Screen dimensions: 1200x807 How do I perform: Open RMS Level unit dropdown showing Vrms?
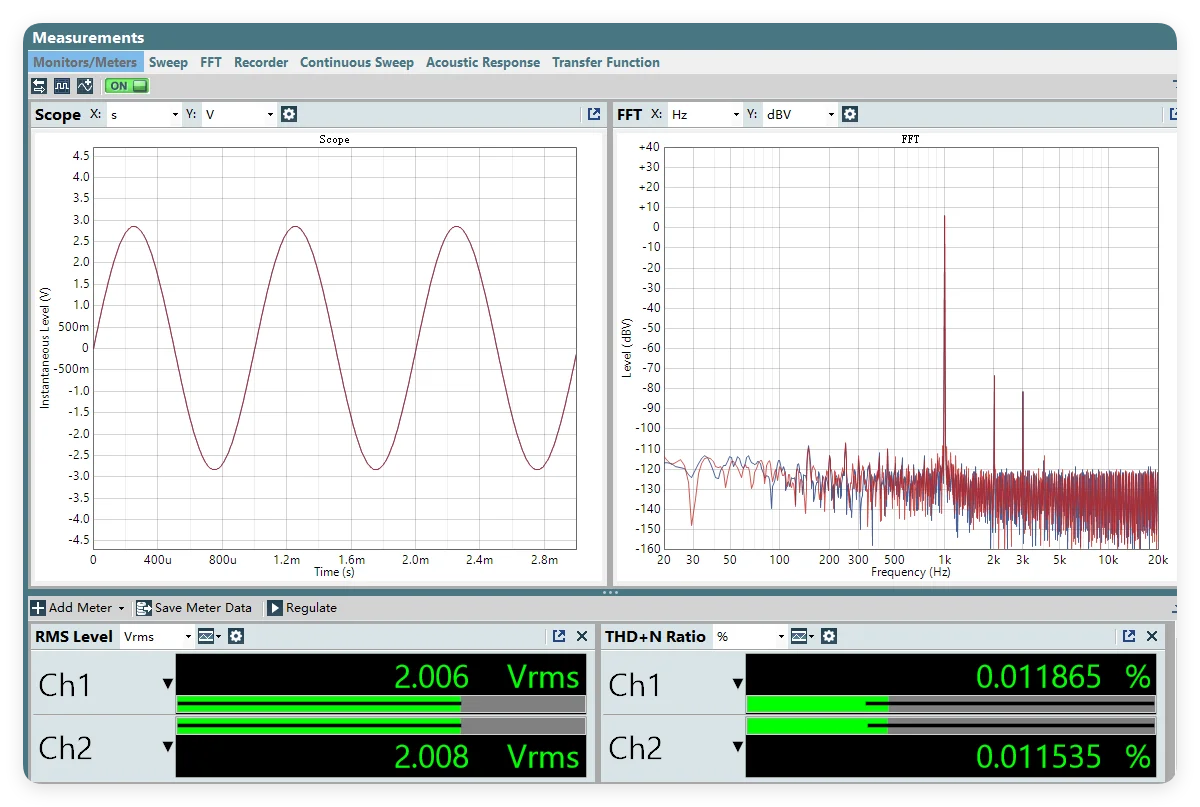[157, 636]
